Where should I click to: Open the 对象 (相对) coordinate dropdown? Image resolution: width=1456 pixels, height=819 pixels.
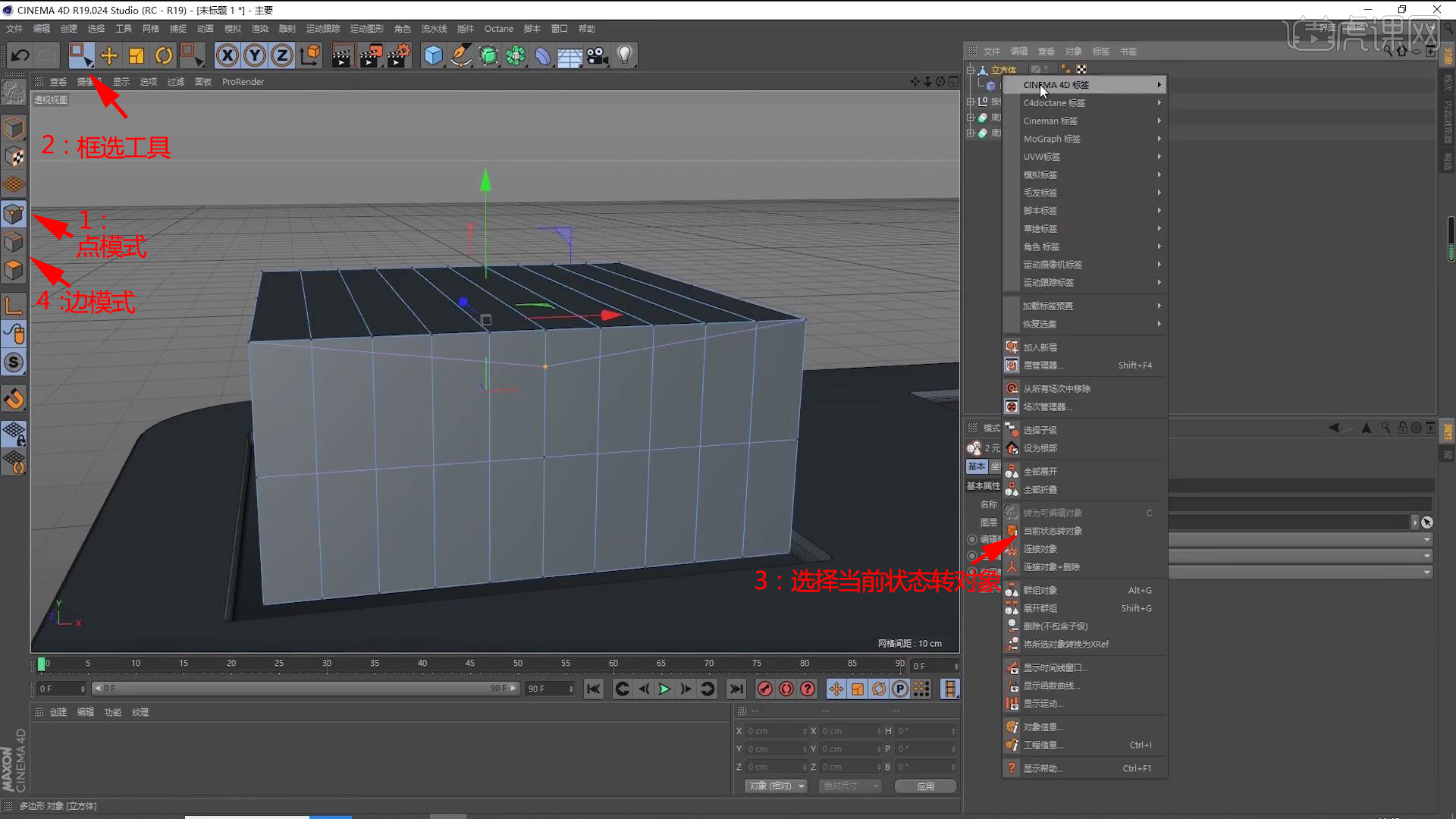point(776,786)
